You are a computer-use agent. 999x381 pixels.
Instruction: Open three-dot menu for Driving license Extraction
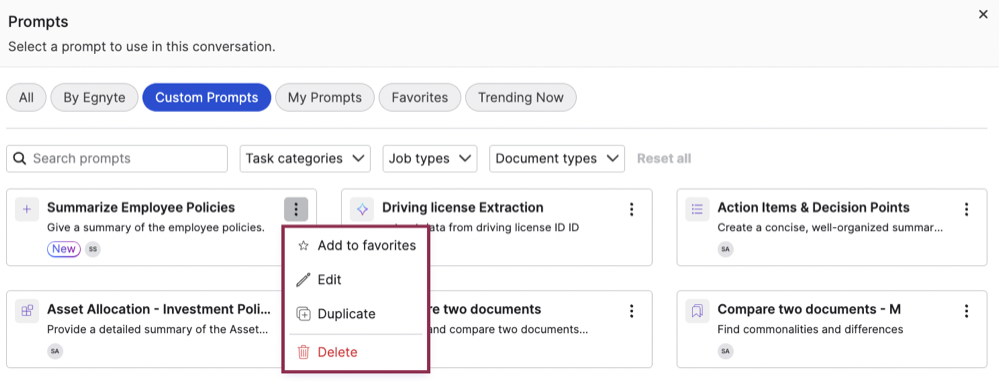631,209
